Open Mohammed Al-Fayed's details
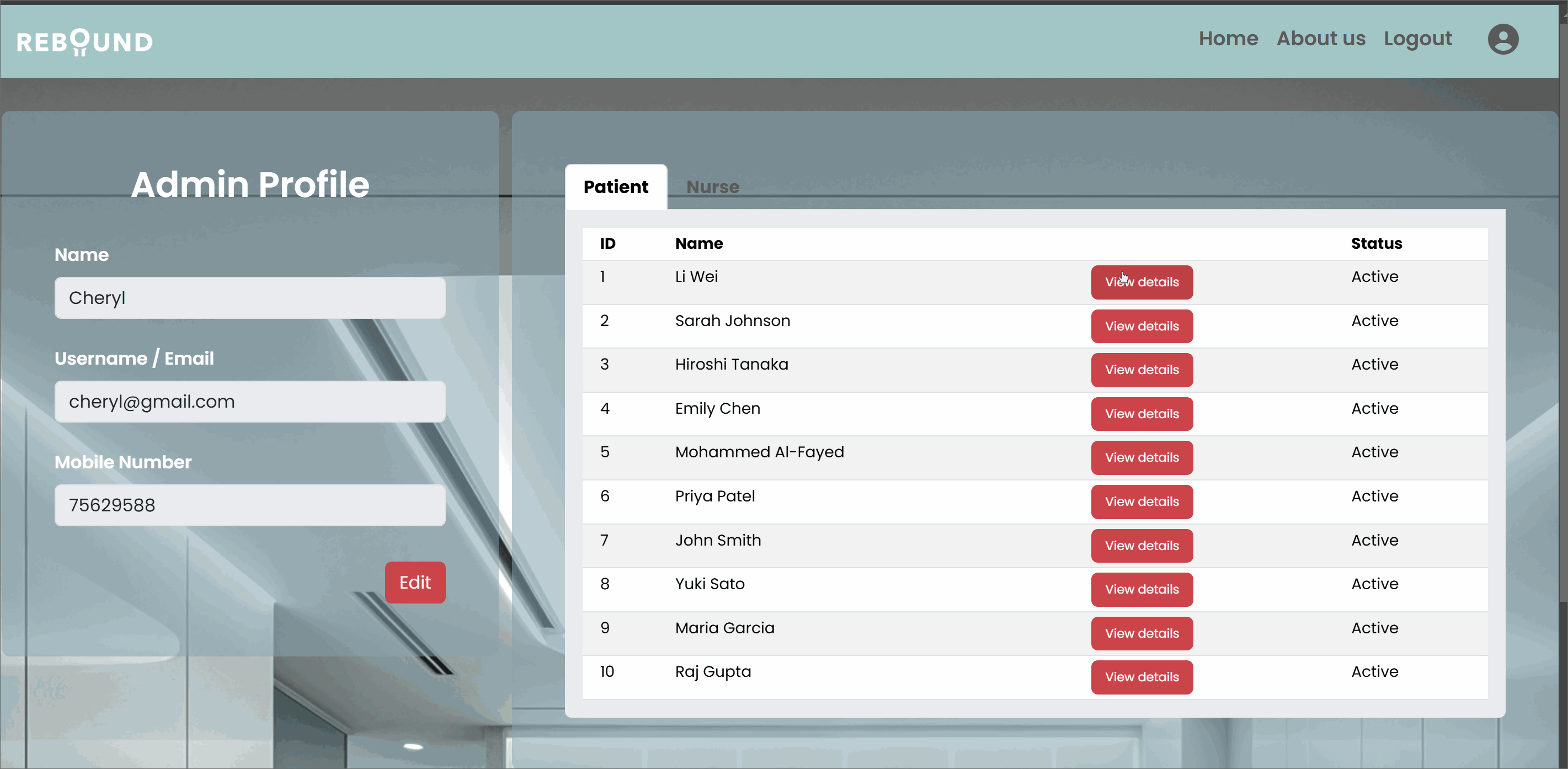The height and width of the screenshot is (769, 1568). pyautogui.click(x=1142, y=457)
